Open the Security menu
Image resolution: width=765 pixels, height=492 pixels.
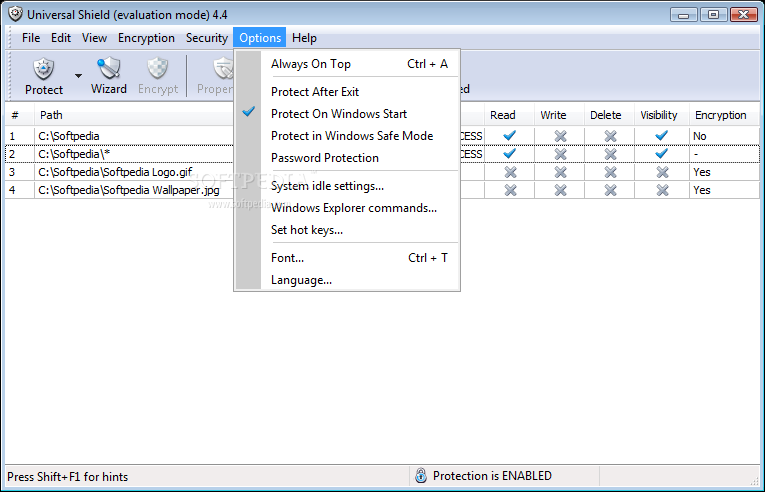(207, 38)
